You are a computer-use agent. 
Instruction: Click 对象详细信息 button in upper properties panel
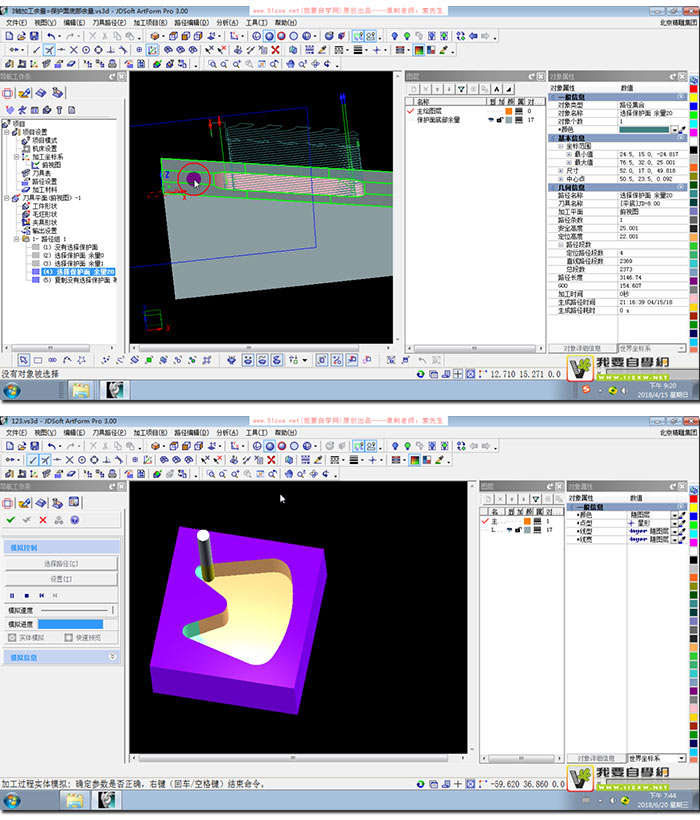[x=582, y=348]
